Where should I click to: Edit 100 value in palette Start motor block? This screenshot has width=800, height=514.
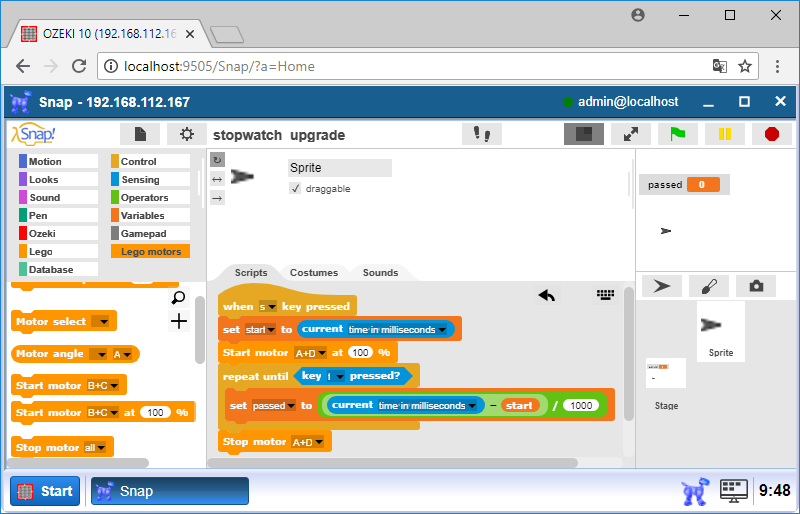[155, 412]
